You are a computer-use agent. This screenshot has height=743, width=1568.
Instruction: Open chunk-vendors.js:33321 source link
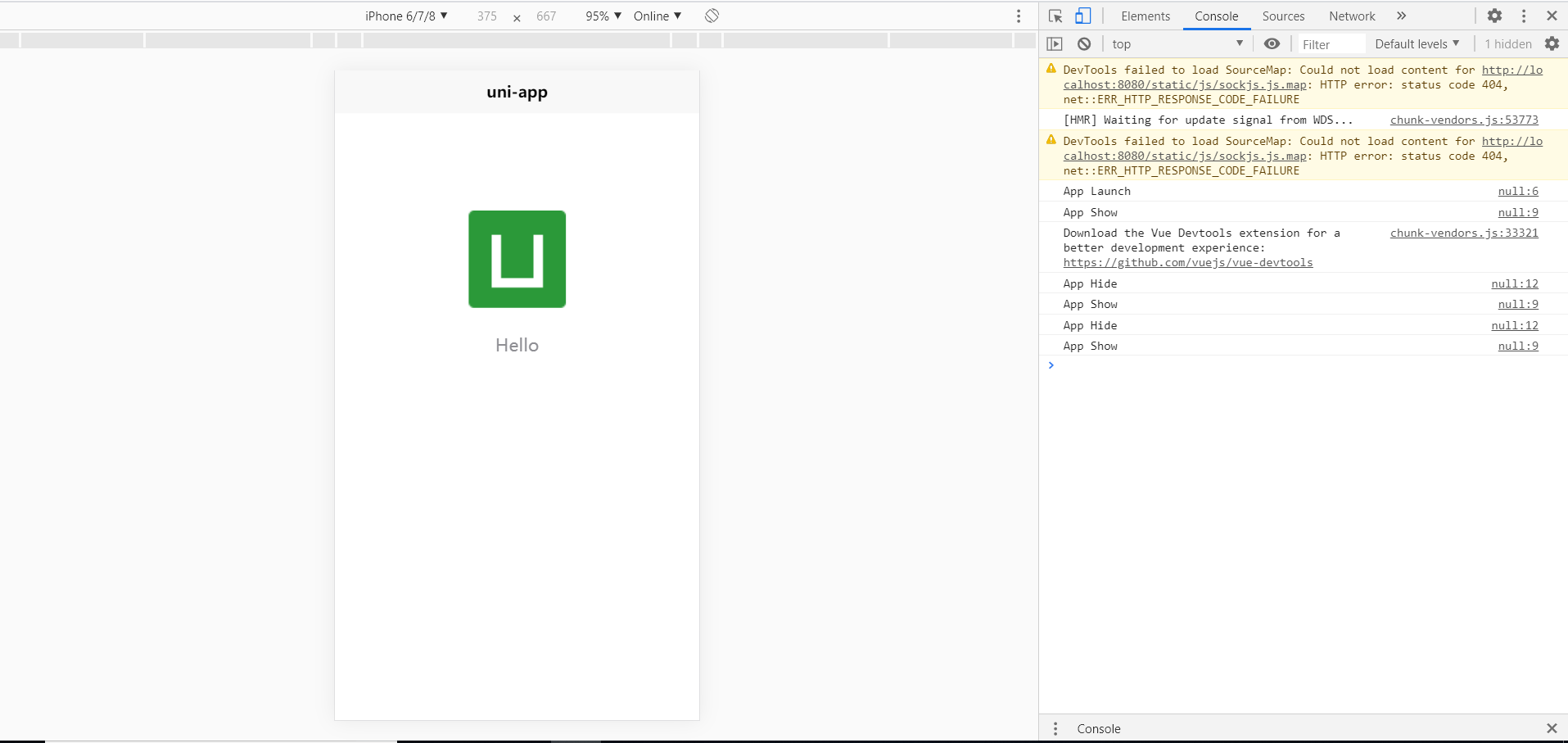tap(1464, 233)
